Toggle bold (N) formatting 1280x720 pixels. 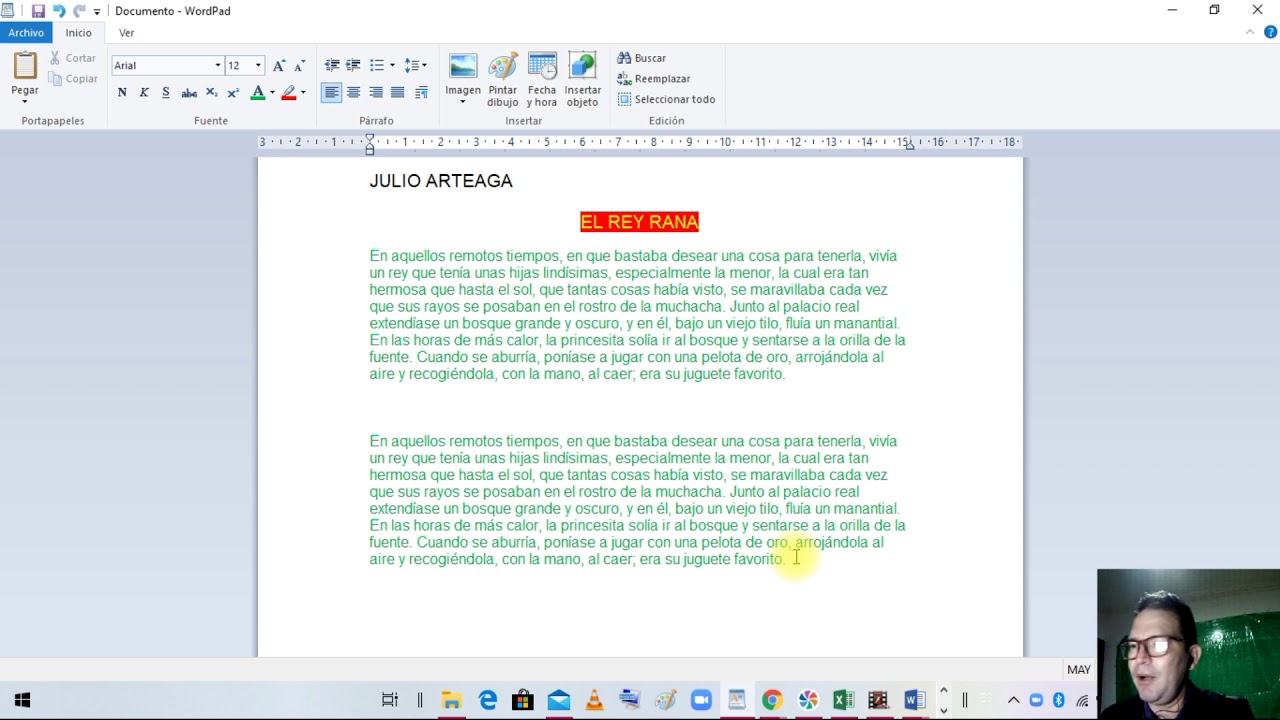click(122, 93)
